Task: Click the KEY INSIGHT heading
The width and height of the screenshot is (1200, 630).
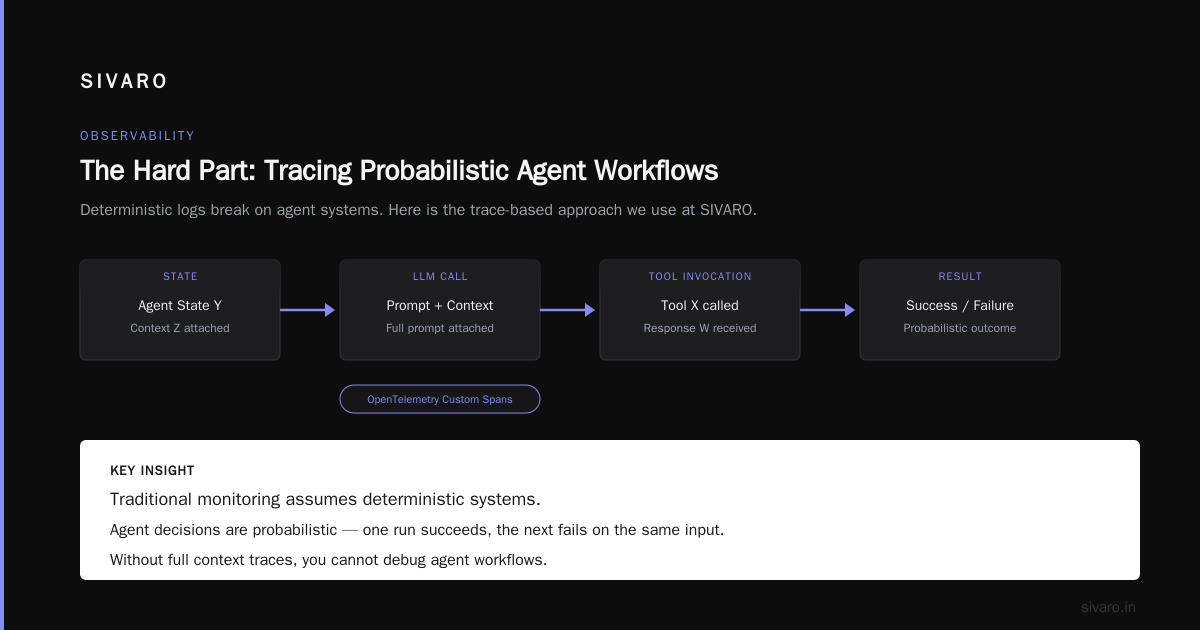Action: 152,470
